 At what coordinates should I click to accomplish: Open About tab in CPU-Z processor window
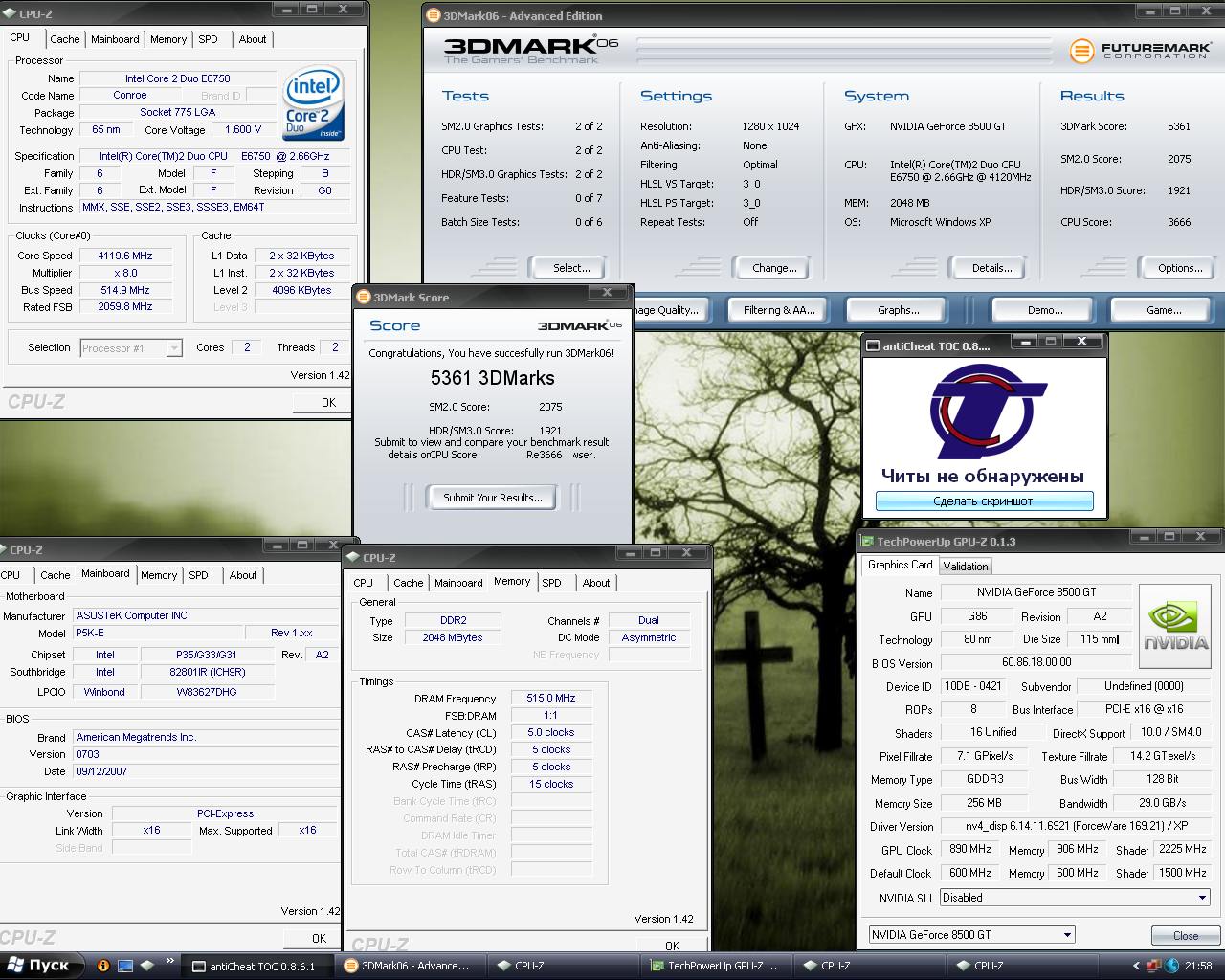click(x=253, y=39)
